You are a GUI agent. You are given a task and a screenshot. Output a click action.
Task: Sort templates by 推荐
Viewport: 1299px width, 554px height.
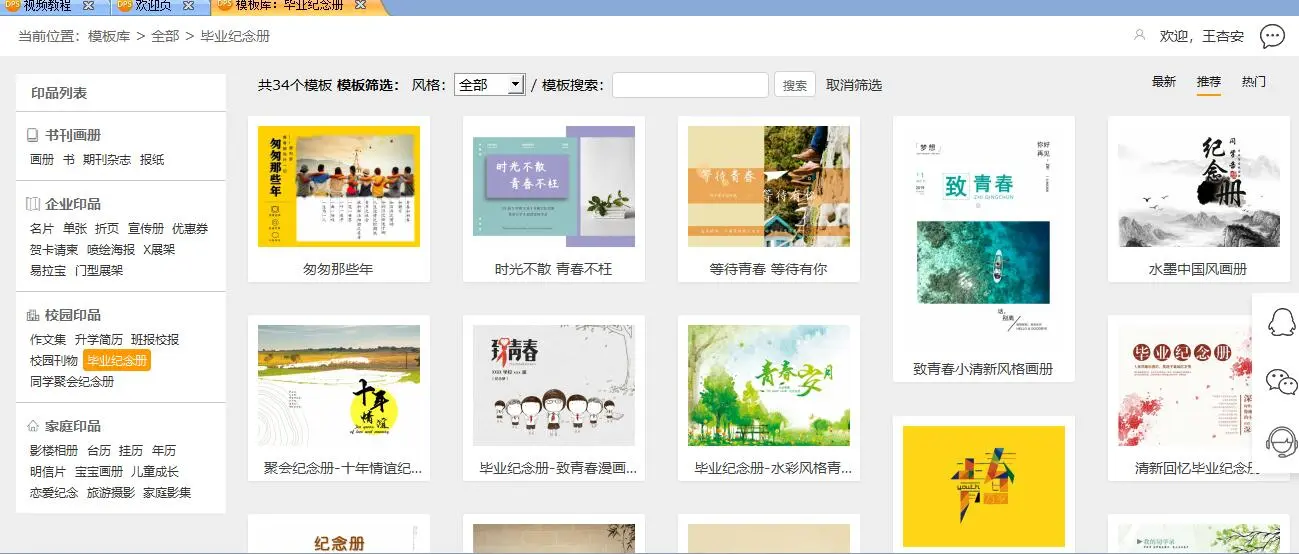click(x=1209, y=82)
